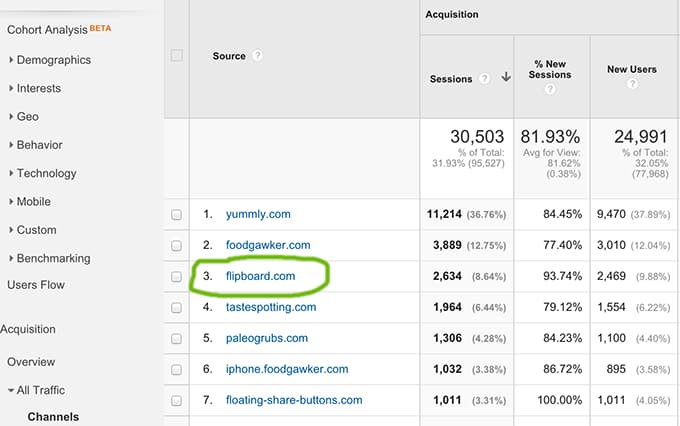The height and width of the screenshot is (426, 680).
Task: Check the box for floating-share-buttons.com row
Action: pyautogui.click(x=176, y=400)
